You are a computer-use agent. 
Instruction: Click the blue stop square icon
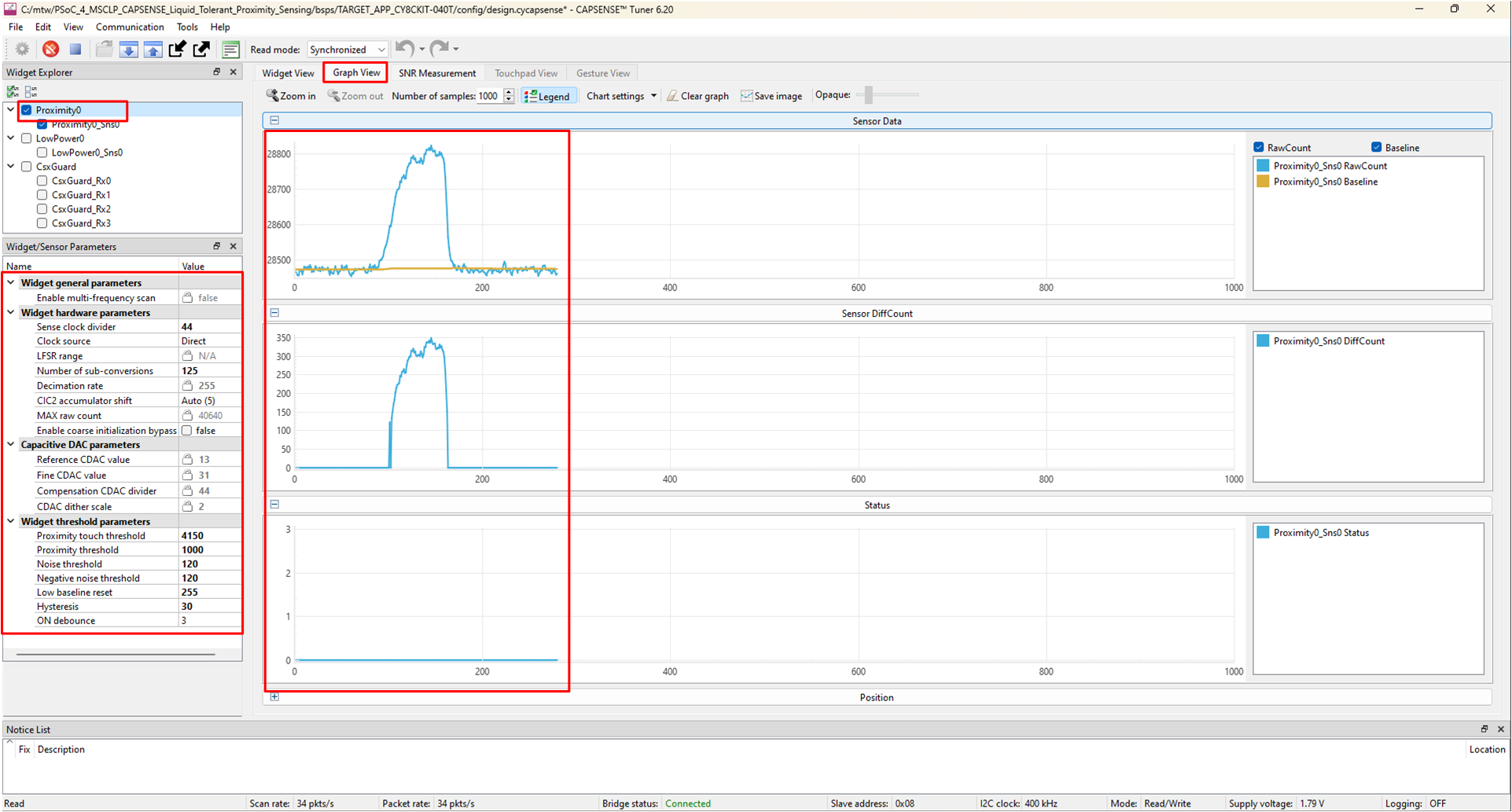pos(75,50)
